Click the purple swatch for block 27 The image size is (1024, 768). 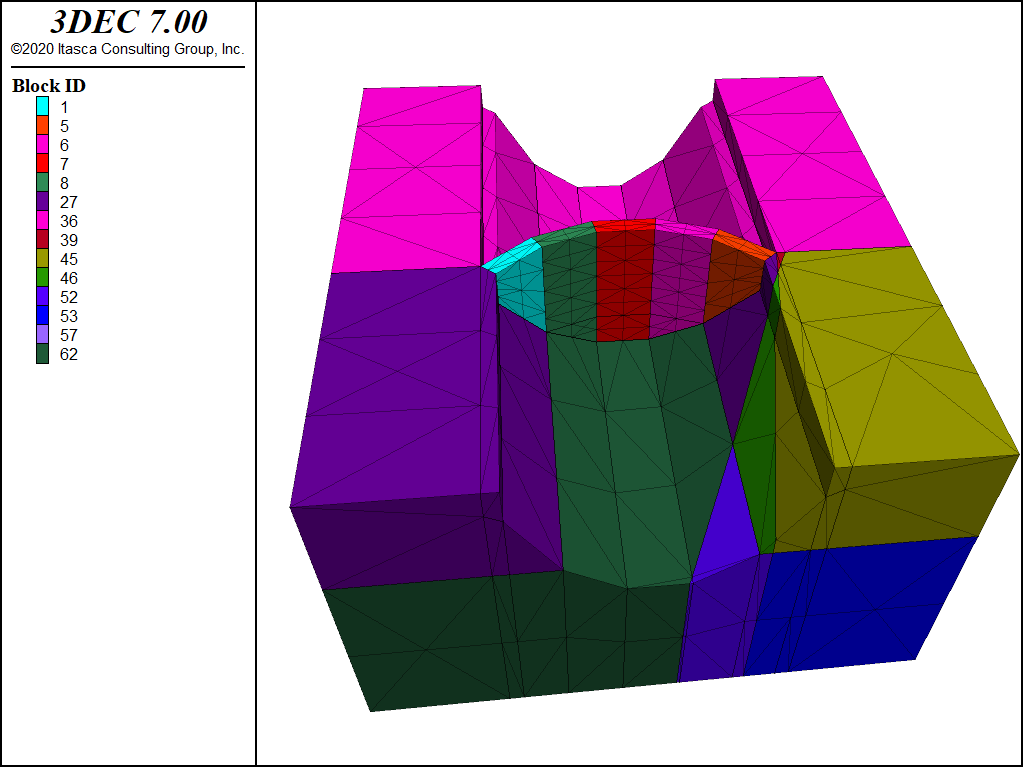[42, 201]
